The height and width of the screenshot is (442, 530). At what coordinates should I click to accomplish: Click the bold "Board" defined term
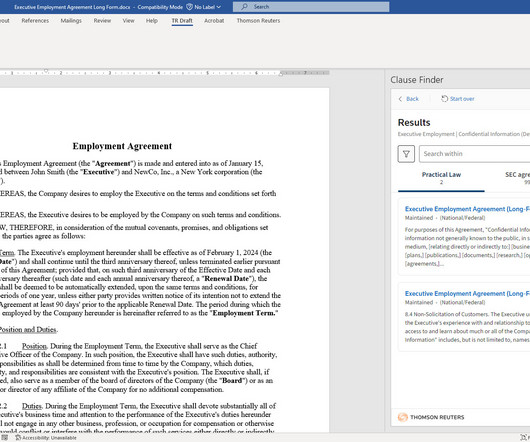coord(232,380)
